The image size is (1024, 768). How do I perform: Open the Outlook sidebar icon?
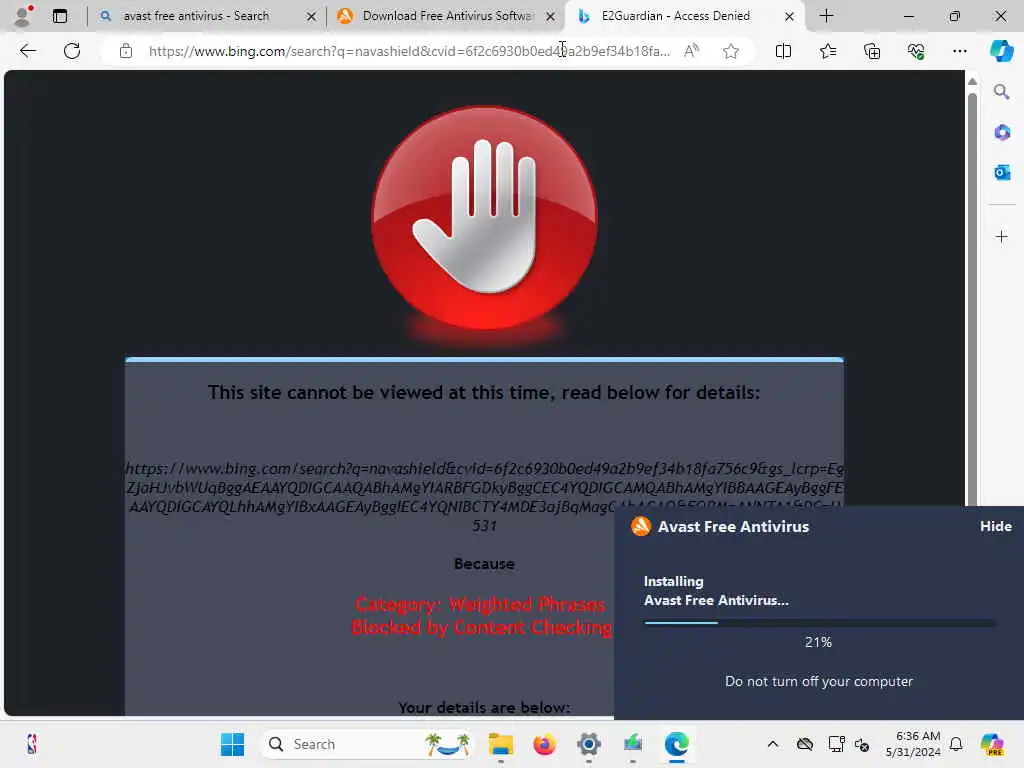click(x=1002, y=172)
